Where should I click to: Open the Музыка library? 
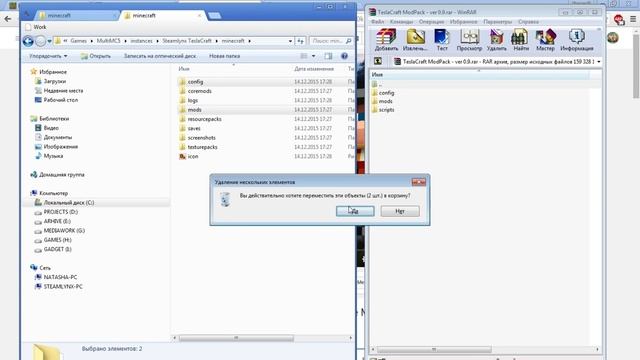pyautogui.click(x=53, y=156)
